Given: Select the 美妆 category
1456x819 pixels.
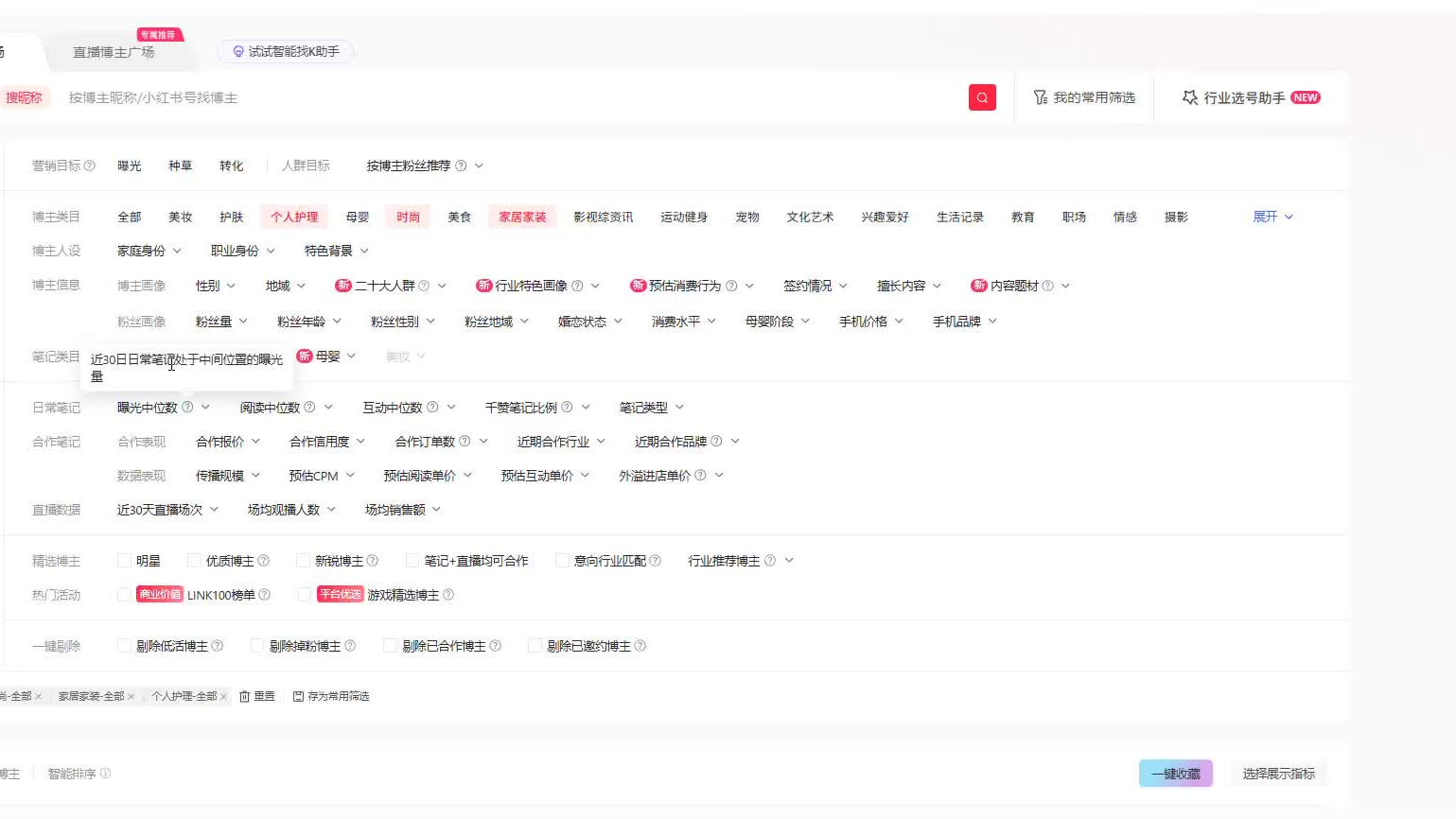Looking at the screenshot, I should pos(181,217).
